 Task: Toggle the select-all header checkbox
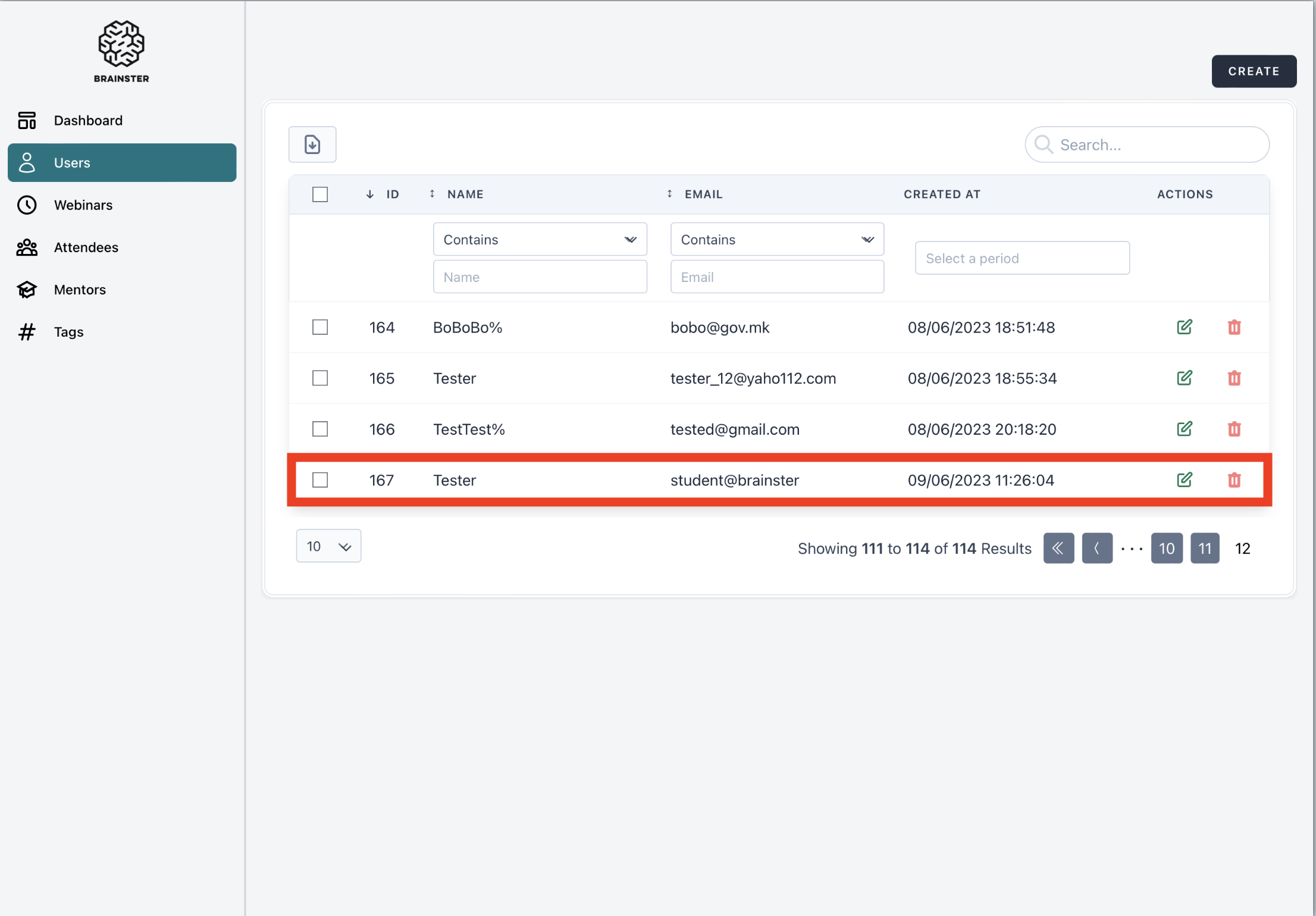320,195
